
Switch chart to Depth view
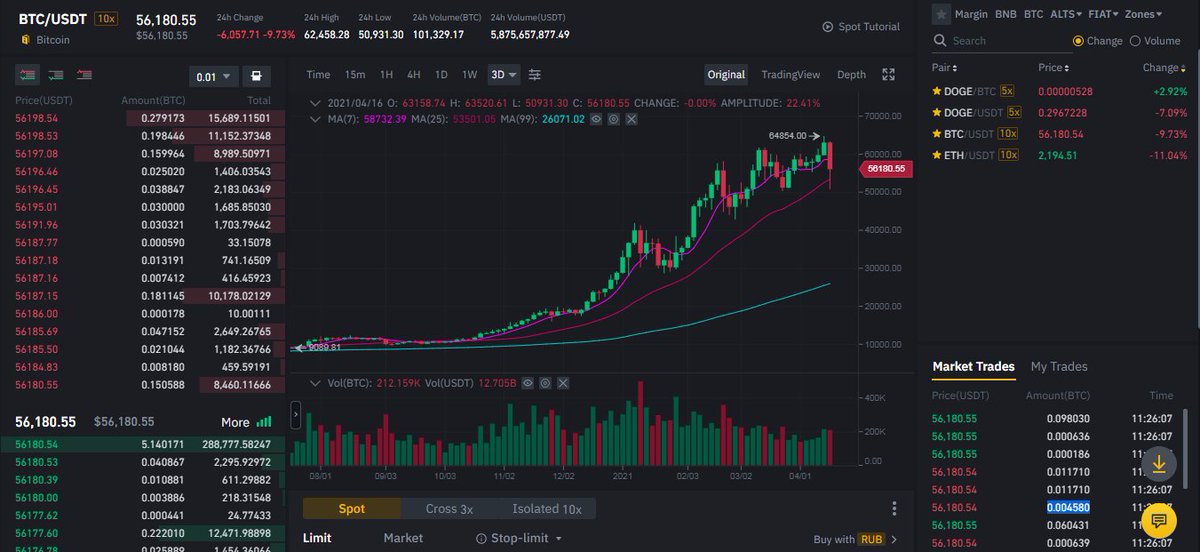click(851, 75)
